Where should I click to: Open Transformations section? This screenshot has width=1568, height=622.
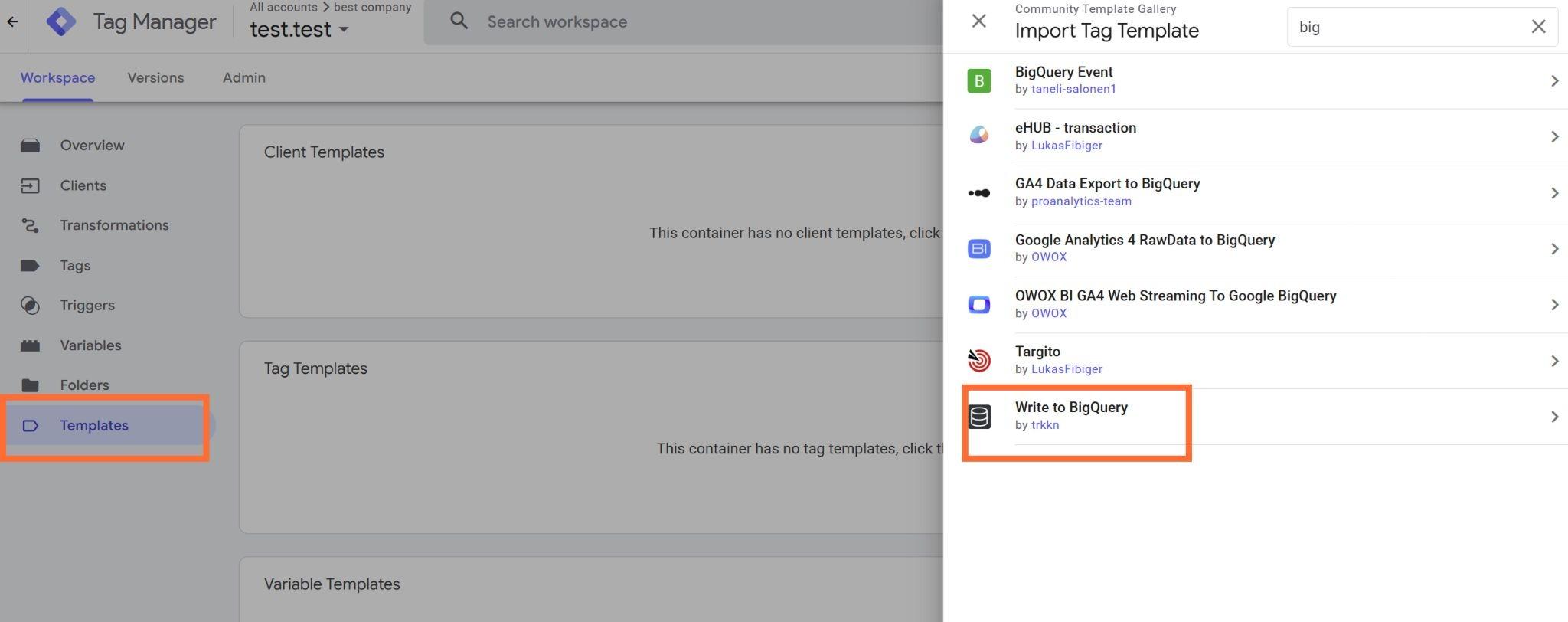pos(115,225)
